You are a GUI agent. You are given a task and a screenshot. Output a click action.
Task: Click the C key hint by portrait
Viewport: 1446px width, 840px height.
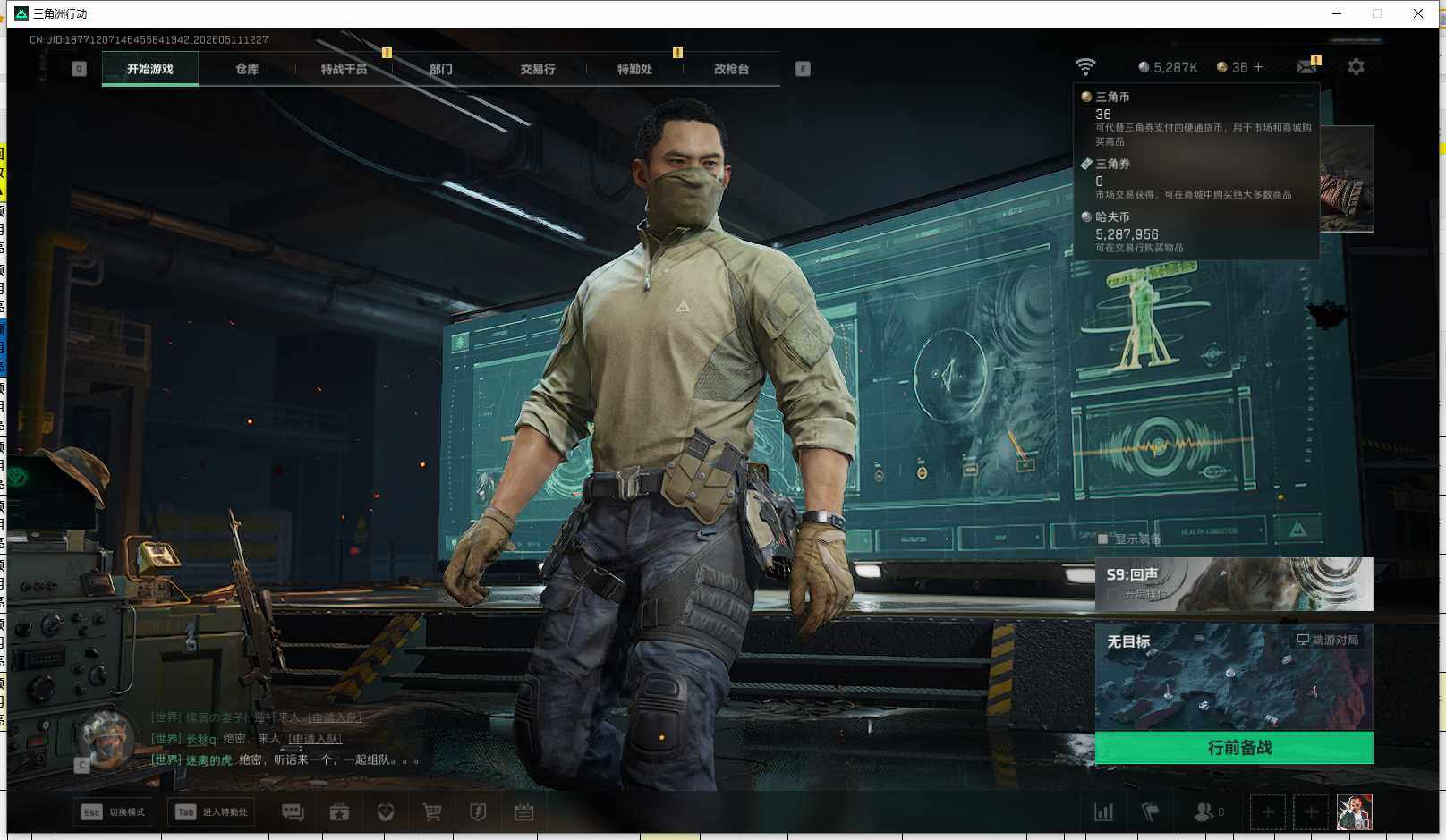(x=82, y=765)
